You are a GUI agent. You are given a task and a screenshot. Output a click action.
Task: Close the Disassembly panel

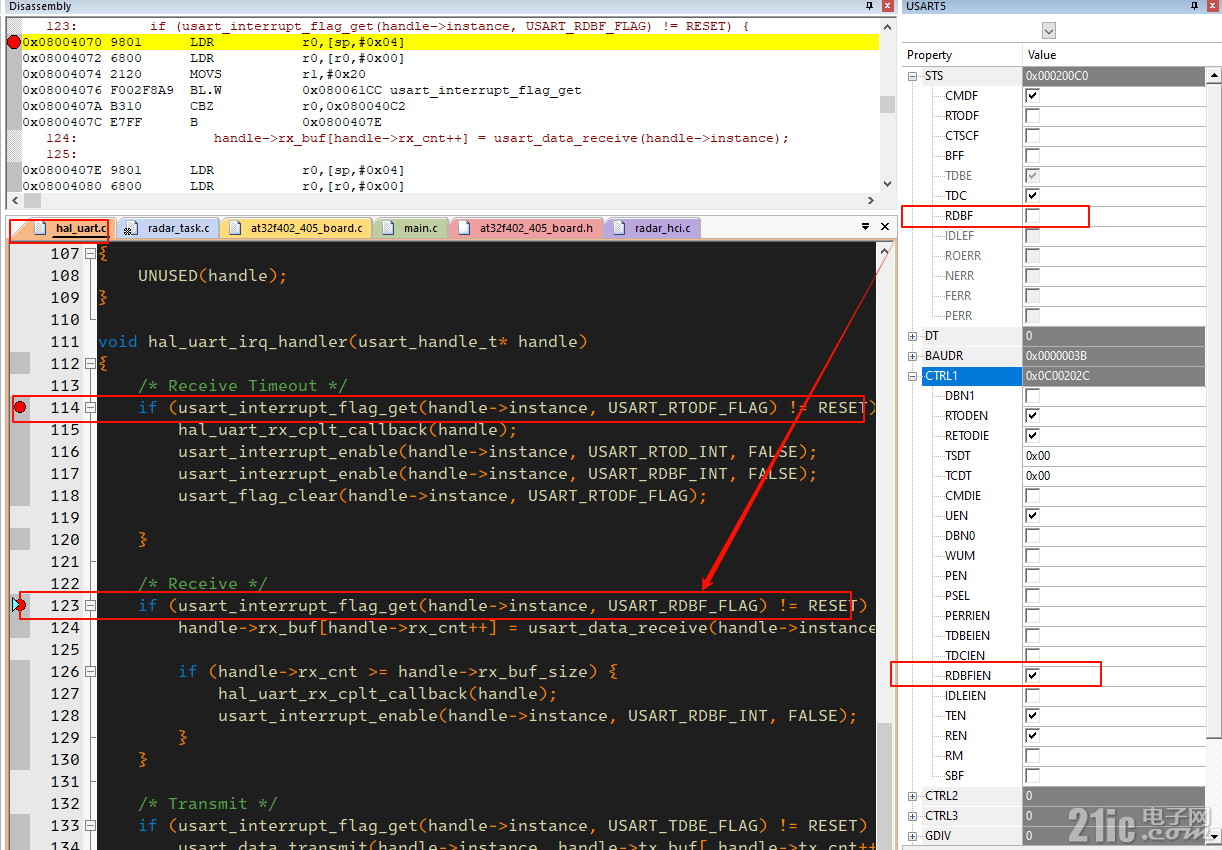[886, 6]
